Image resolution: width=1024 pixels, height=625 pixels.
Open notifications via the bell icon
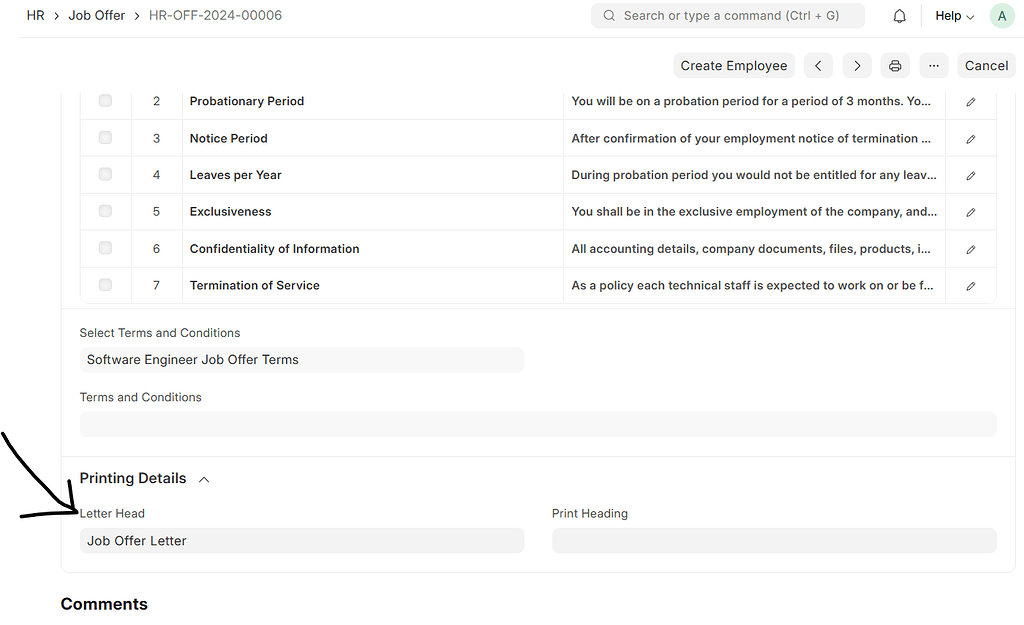pyautogui.click(x=899, y=15)
